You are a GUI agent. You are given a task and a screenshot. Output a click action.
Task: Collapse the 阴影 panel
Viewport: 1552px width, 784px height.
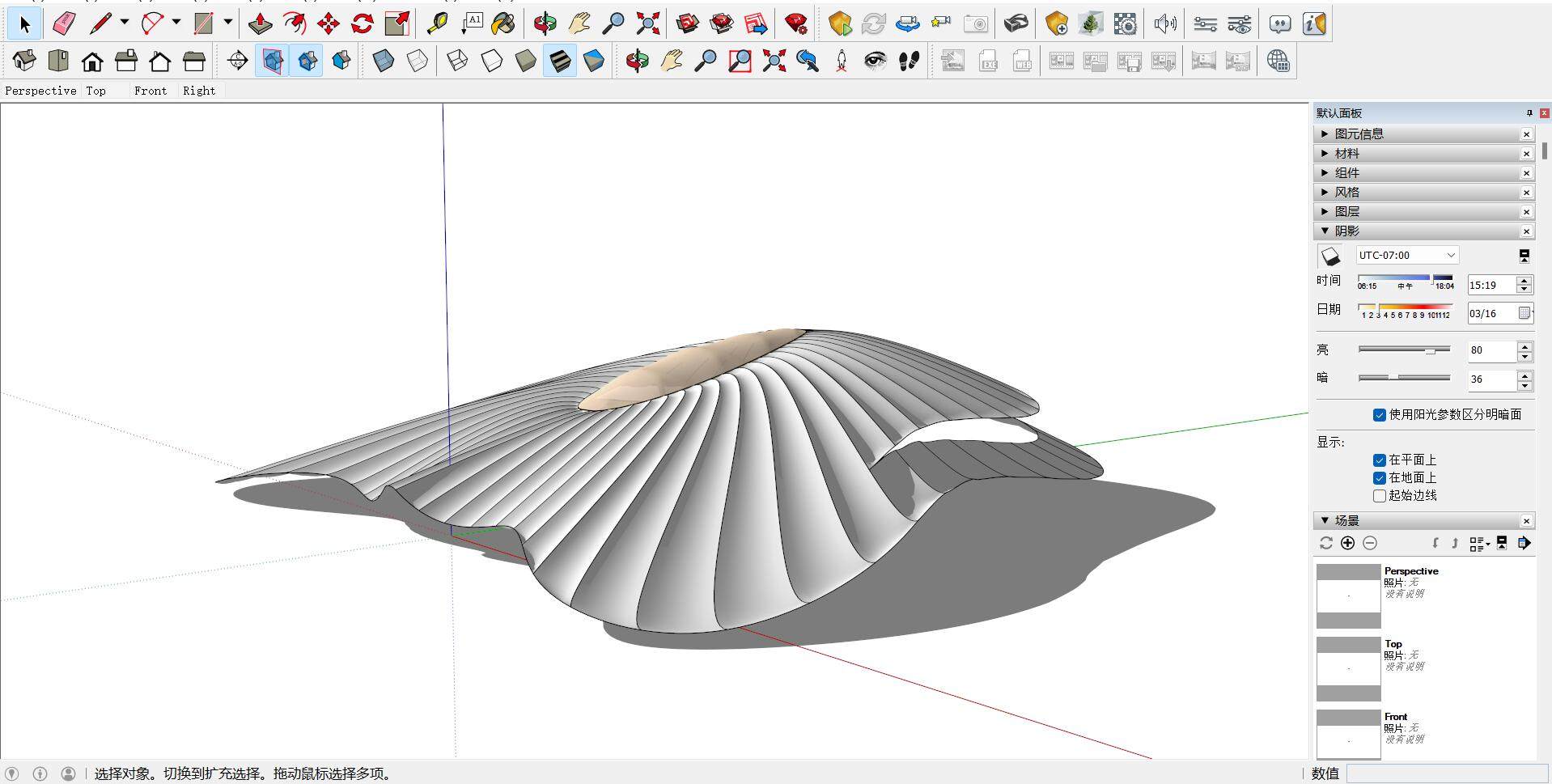click(1423, 231)
